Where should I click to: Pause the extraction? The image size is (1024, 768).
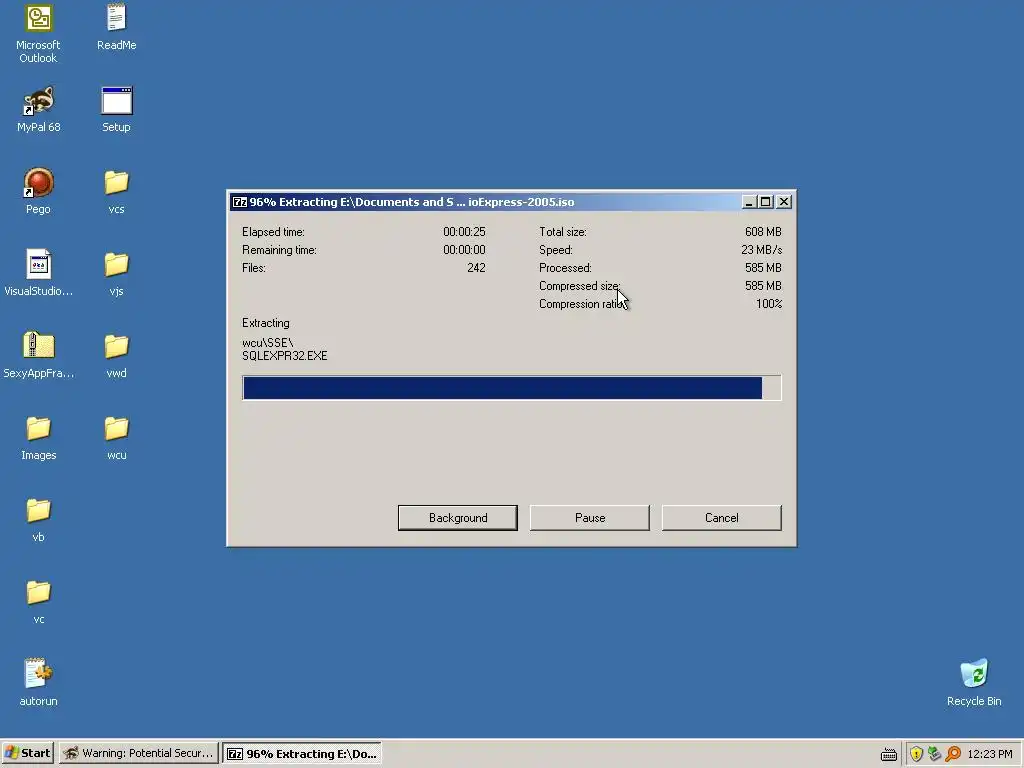tap(590, 518)
